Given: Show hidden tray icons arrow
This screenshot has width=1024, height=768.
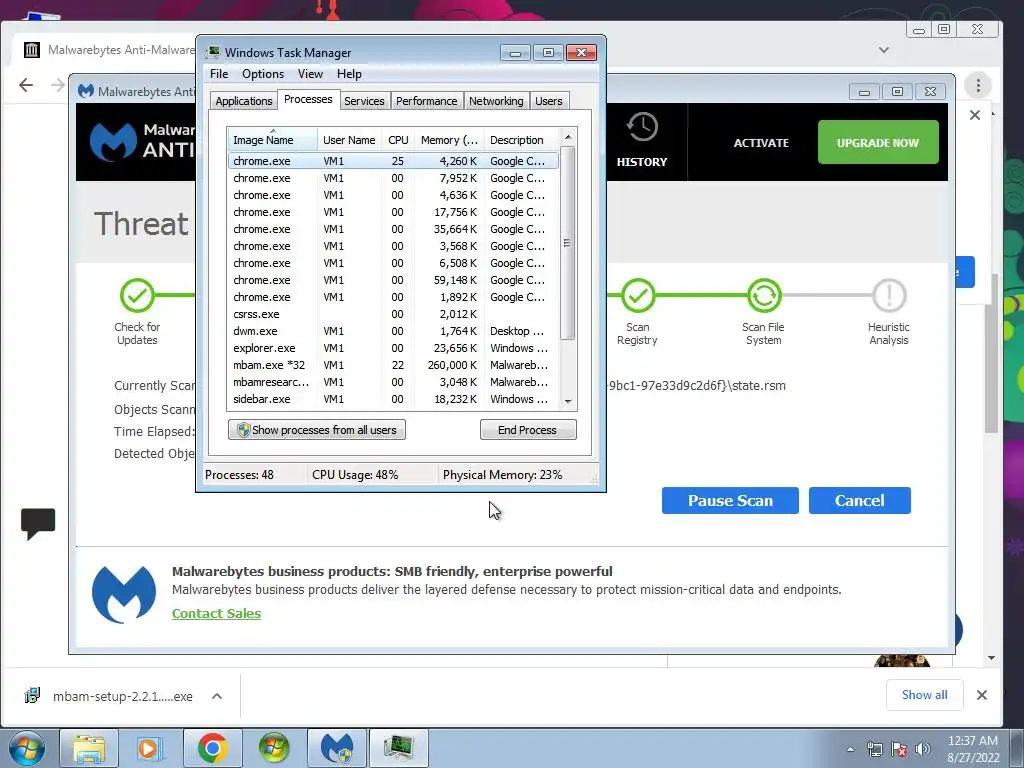Looking at the screenshot, I should click(850, 749).
